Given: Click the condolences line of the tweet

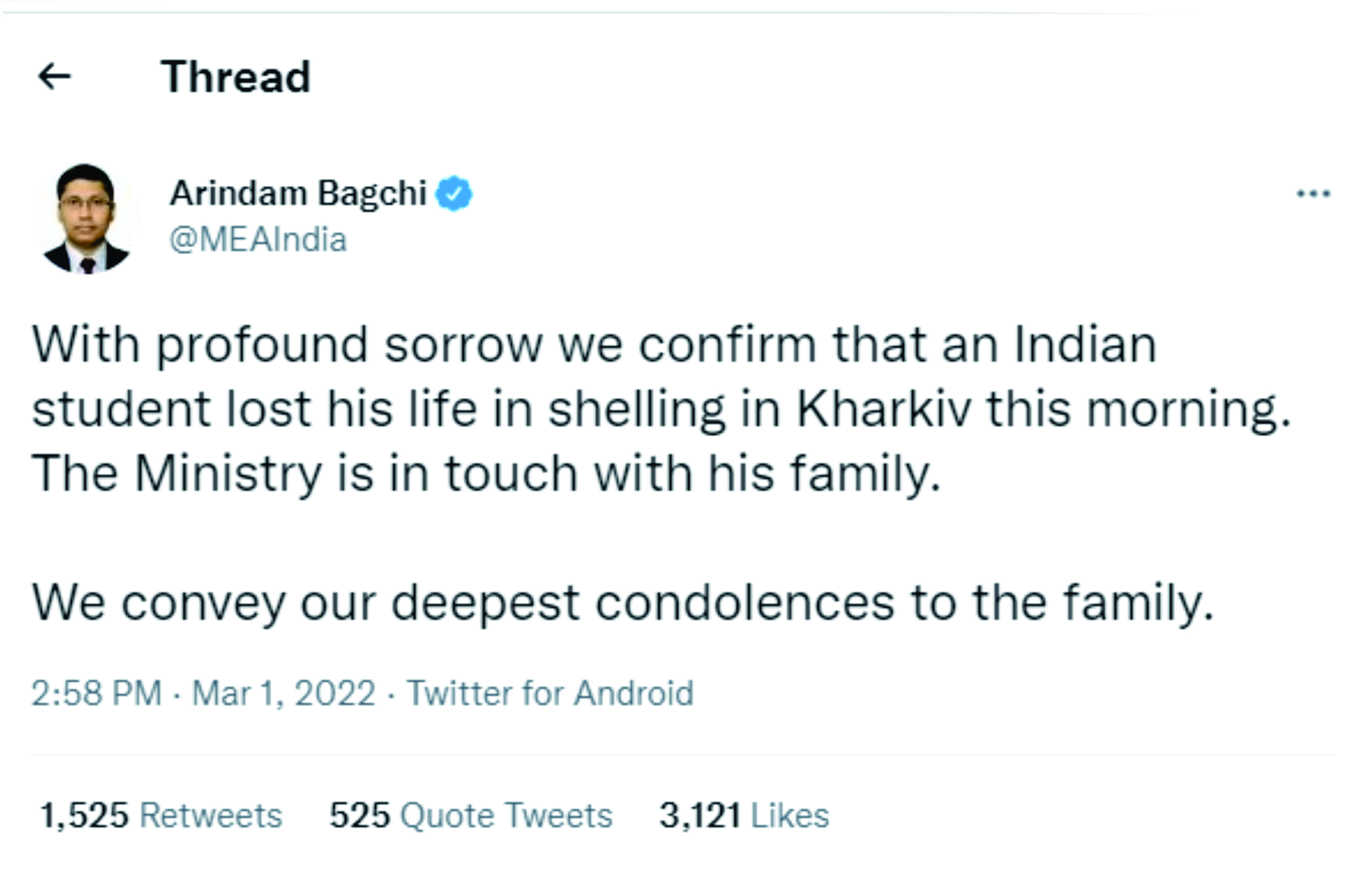Looking at the screenshot, I should click(x=623, y=604).
